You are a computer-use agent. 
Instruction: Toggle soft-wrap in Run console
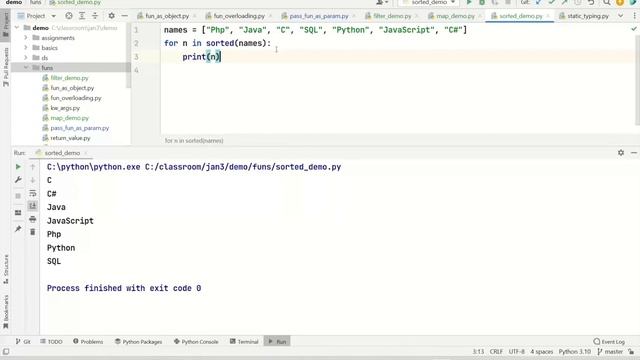click(x=33, y=193)
